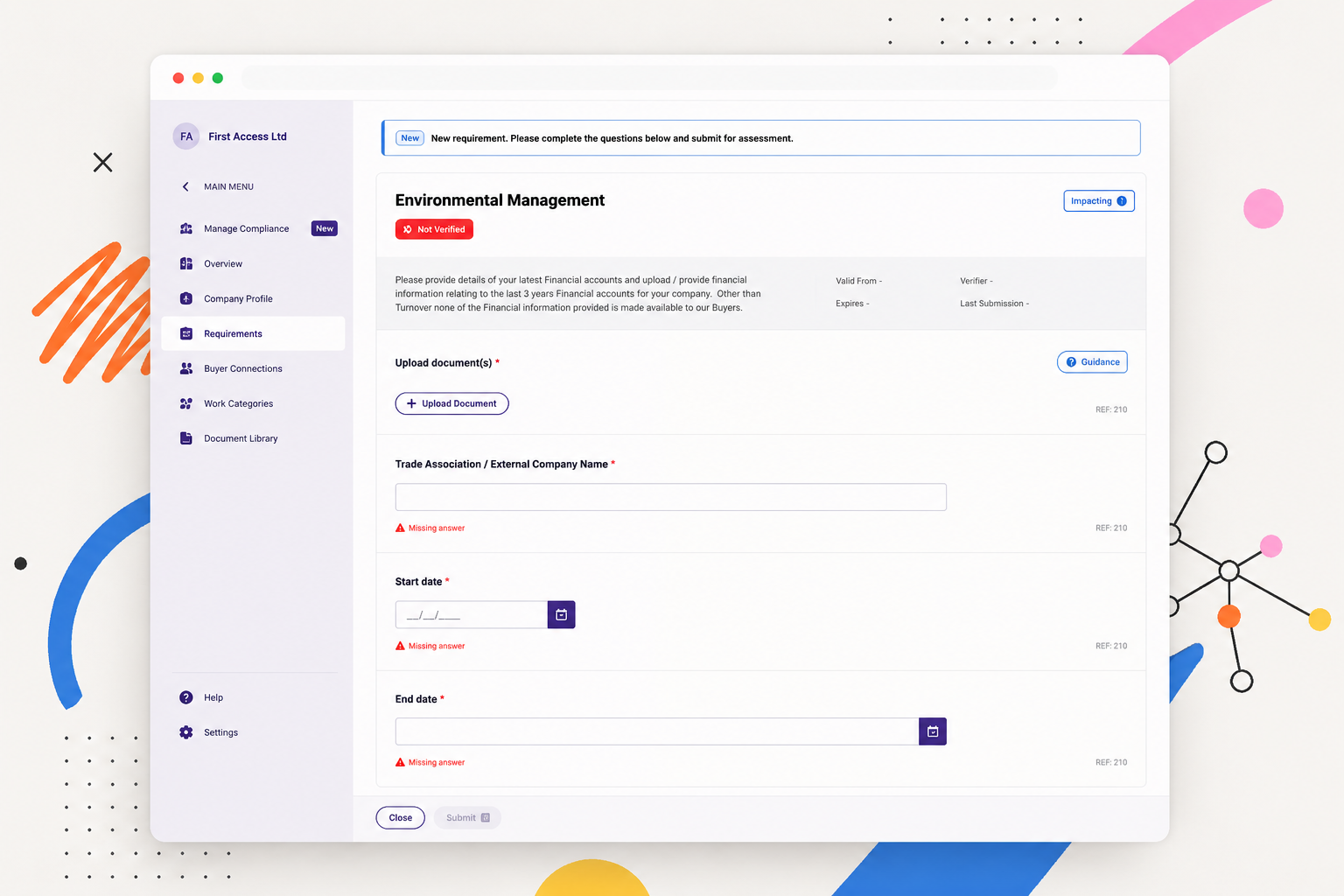Click the back chevron beside Main Menu
Viewport: 1344px width, 896px height.
pos(185,186)
